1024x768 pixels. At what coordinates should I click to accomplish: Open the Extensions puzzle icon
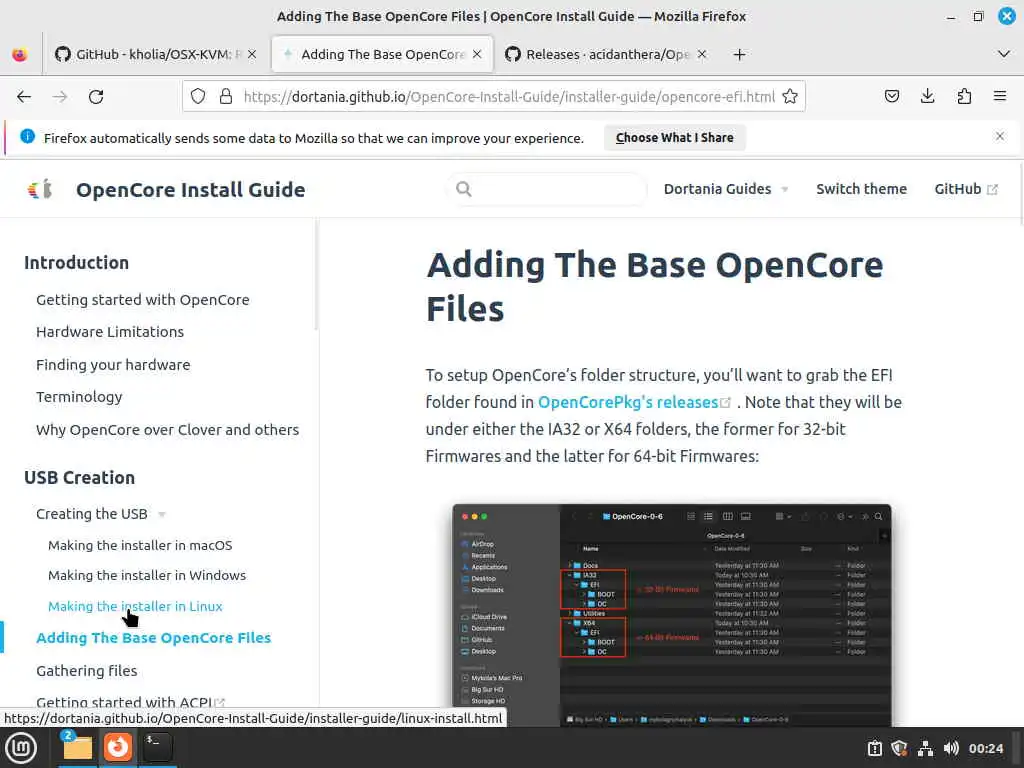tap(964, 97)
